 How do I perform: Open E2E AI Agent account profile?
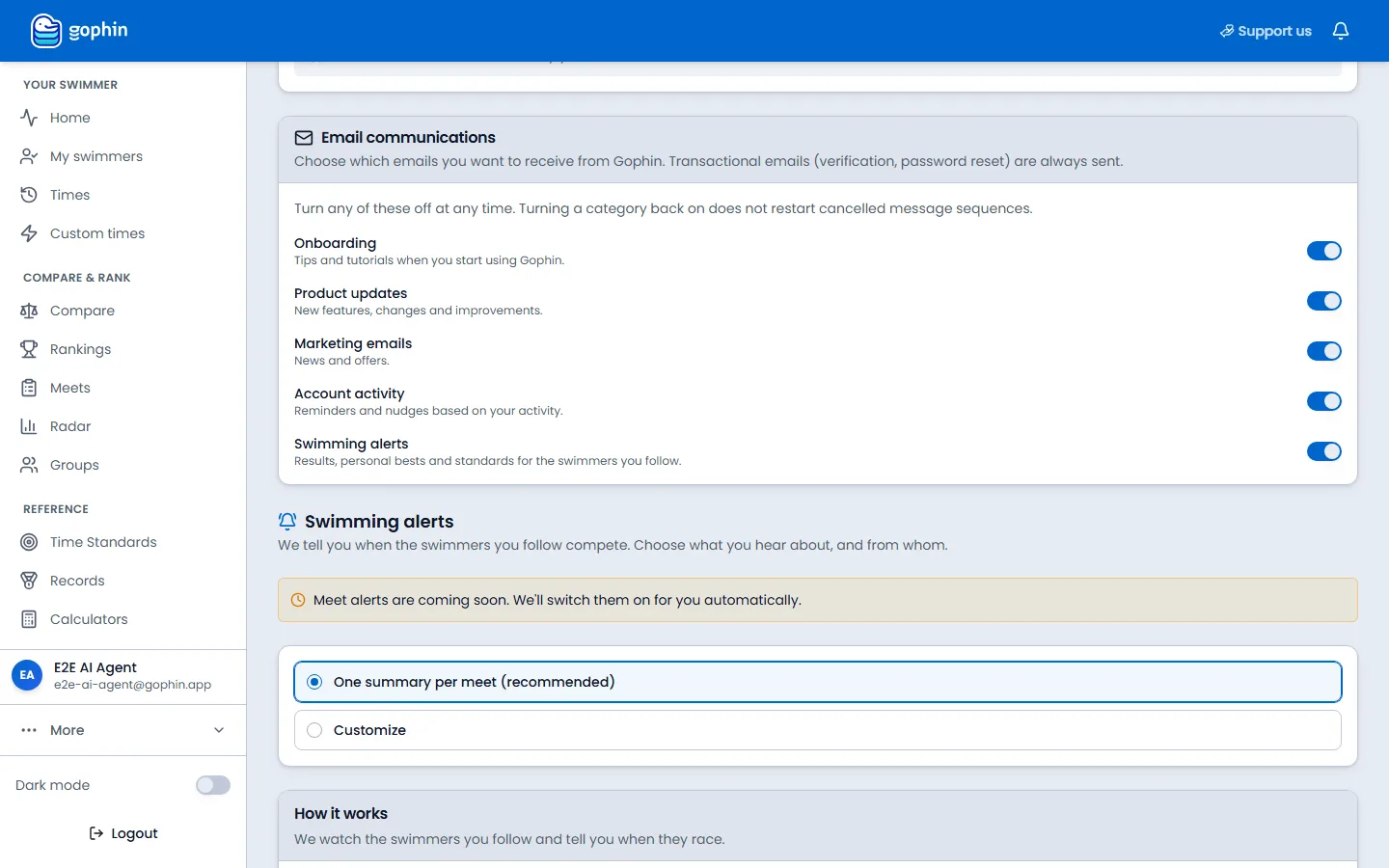[x=123, y=676]
